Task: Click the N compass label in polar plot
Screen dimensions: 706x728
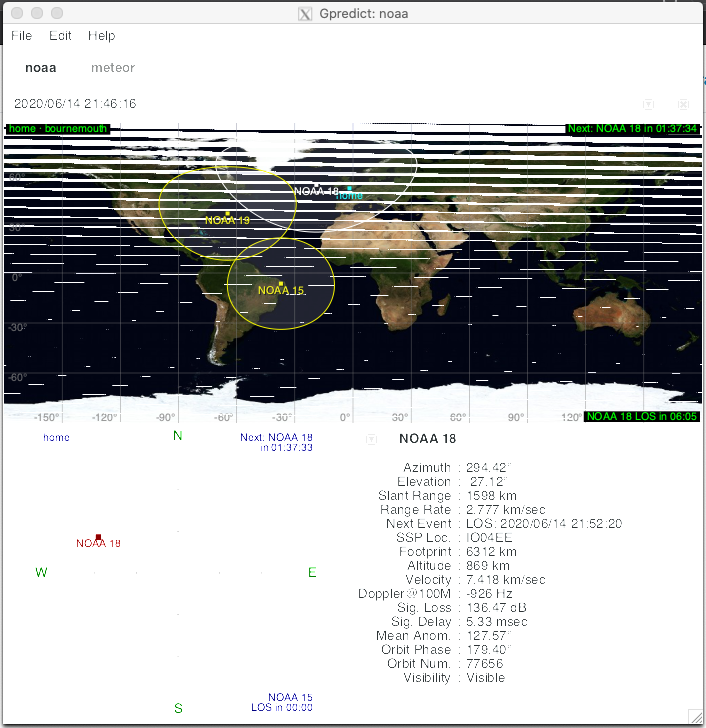Action: click(x=178, y=436)
